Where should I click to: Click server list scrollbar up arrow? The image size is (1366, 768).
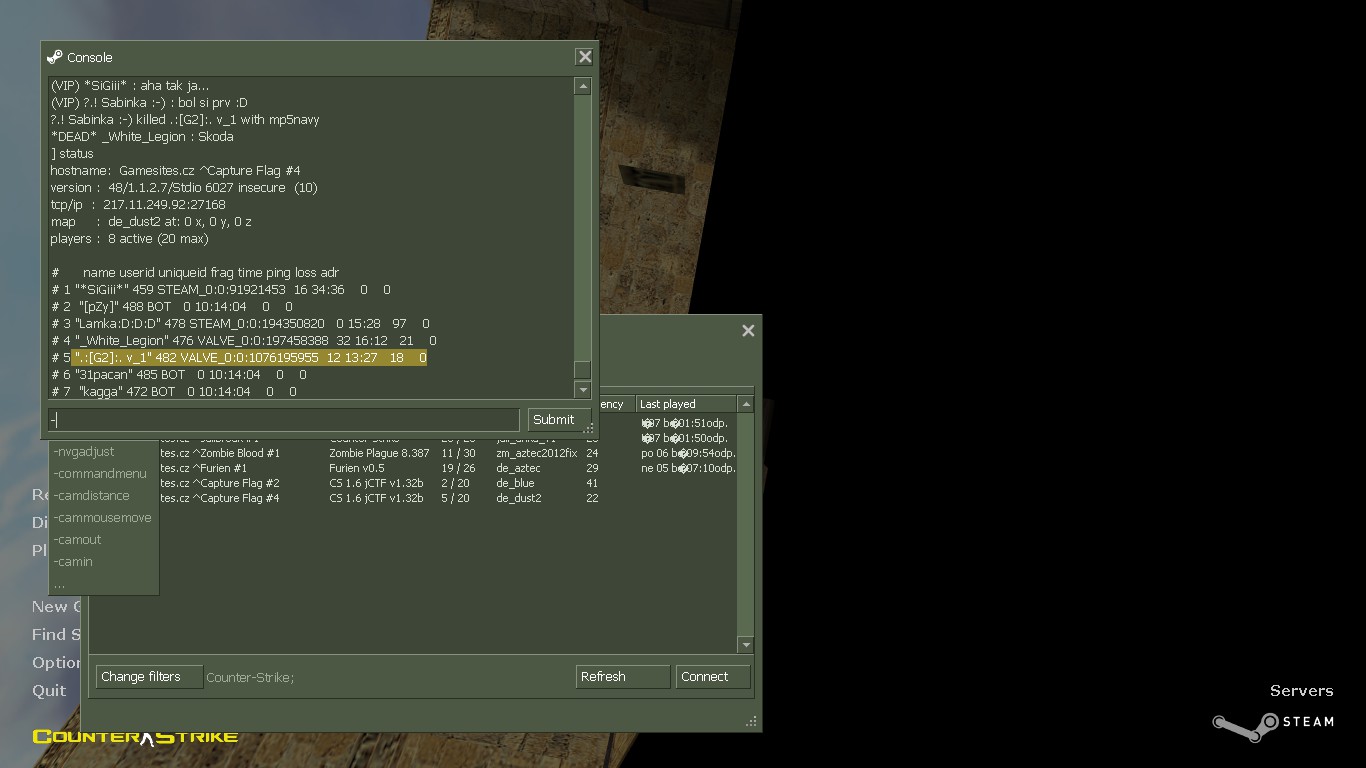pyautogui.click(x=745, y=404)
